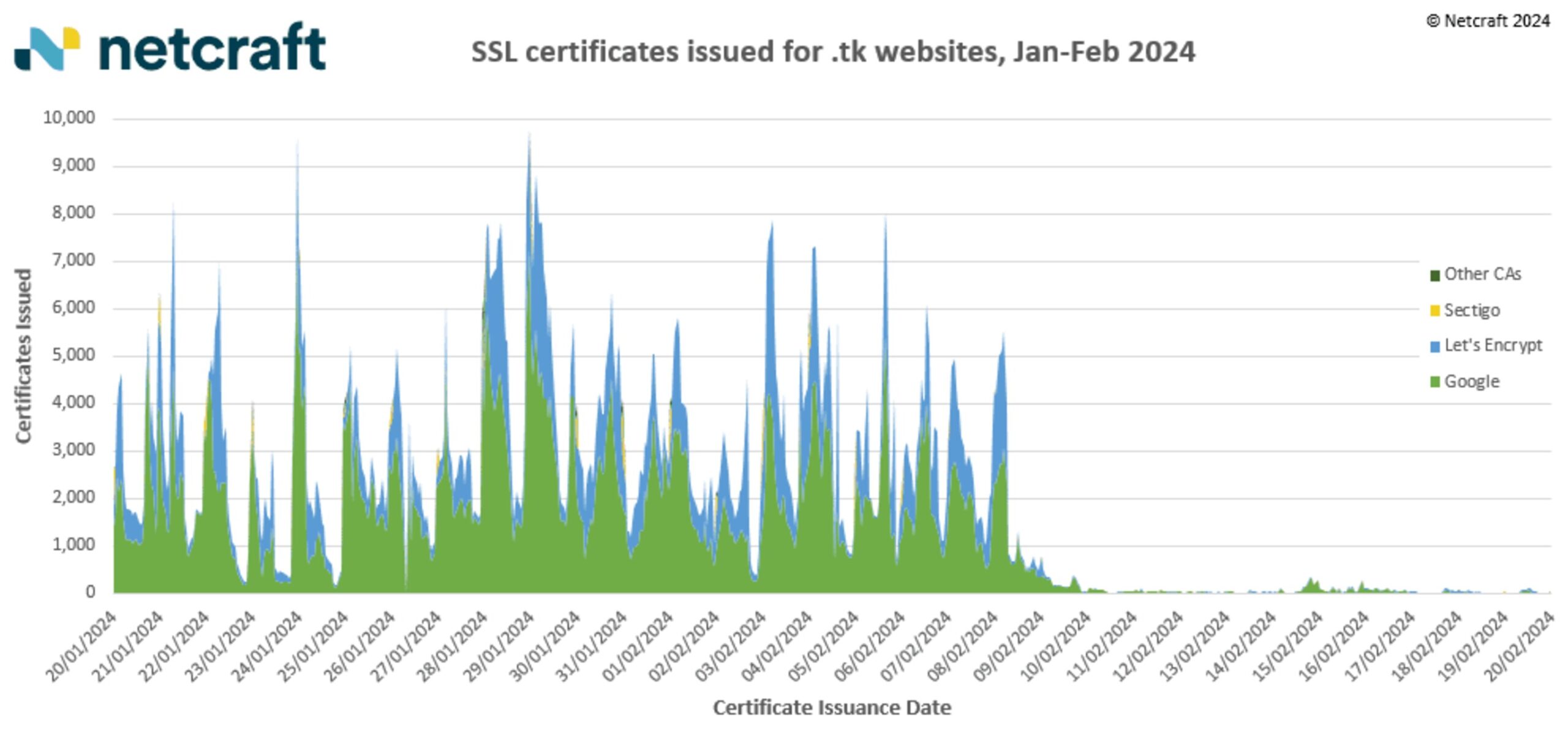Click the Netcraft 2024 copyright notice
Image resolution: width=1568 pixels, height=732 pixels.
pos(1488,21)
